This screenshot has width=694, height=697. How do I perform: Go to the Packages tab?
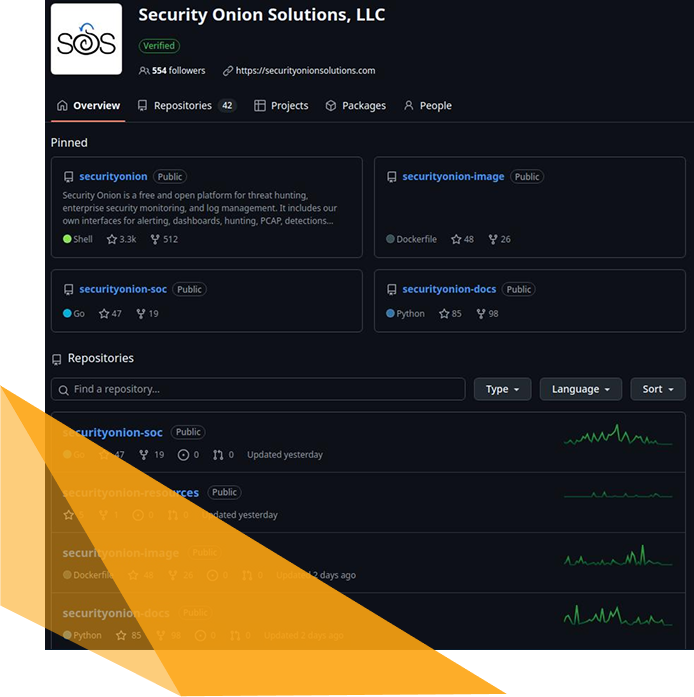[355, 106]
